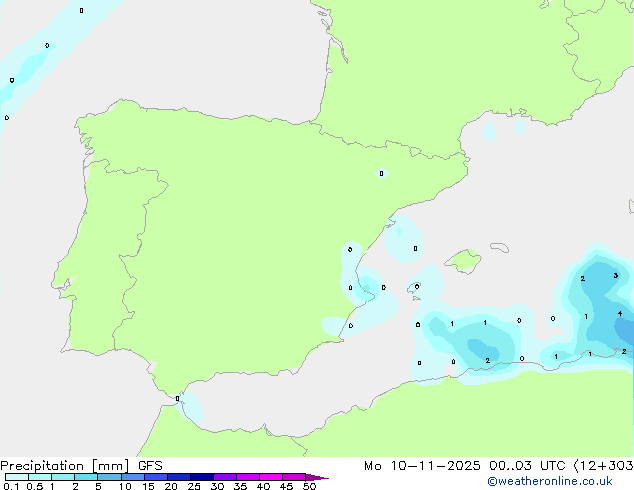Click the '0' value in the Pyrenees foothills patch

click(x=381, y=173)
